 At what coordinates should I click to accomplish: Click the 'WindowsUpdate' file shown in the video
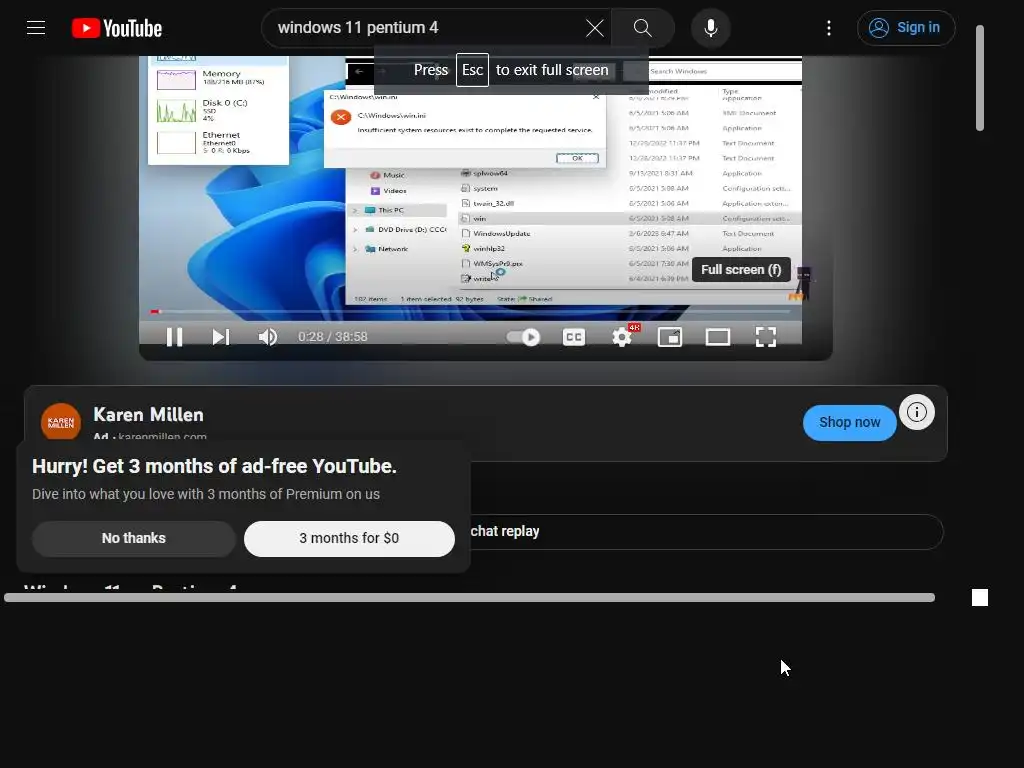(501, 233)
